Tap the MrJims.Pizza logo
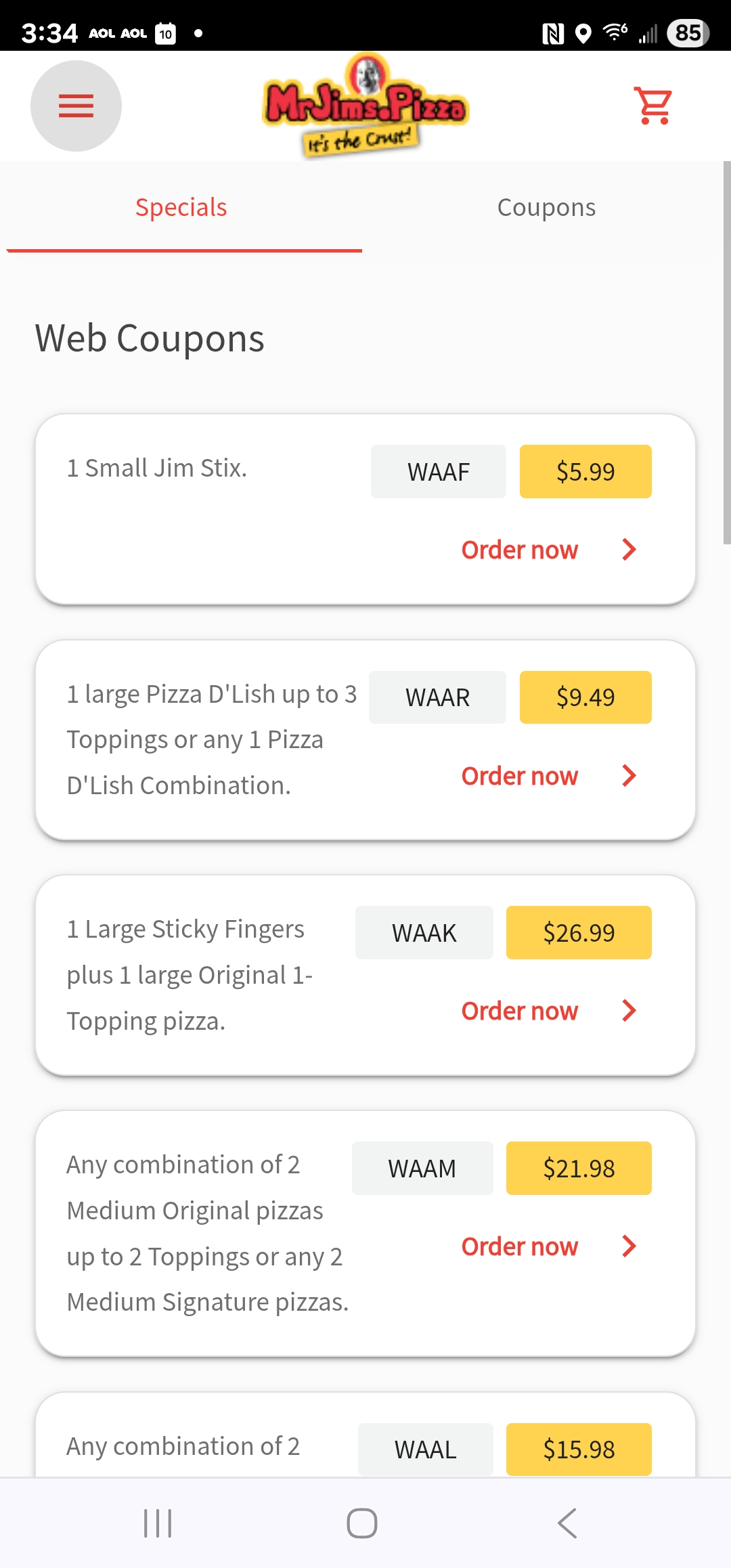 [365, 106]
